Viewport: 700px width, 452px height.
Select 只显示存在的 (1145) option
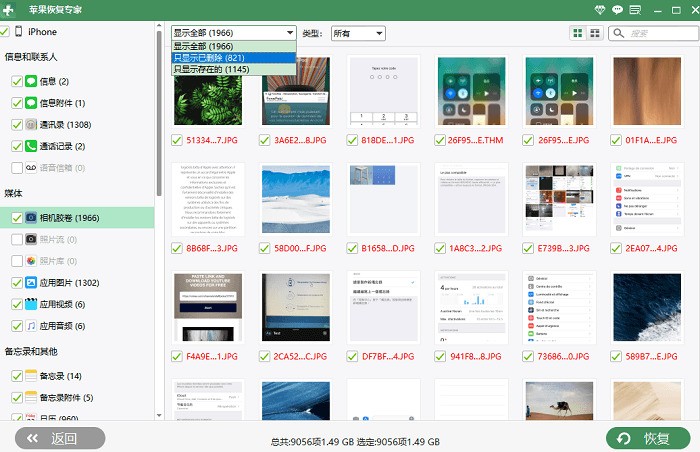click(233, 69)
